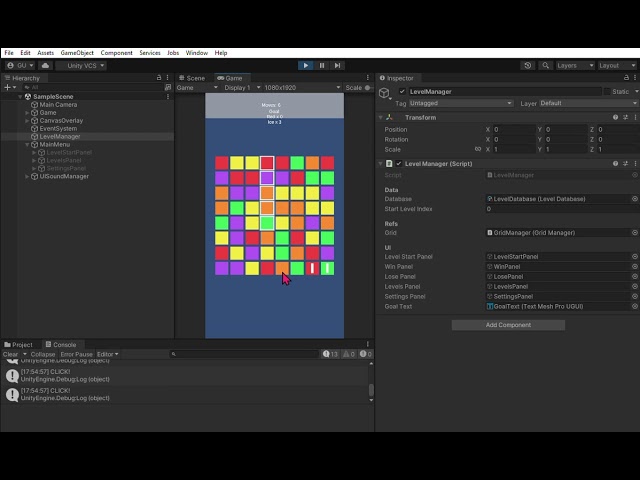Screen dimensions: 640x480
Task: Toggle LevelManager object active checkbox
Action: pos(402,91)
